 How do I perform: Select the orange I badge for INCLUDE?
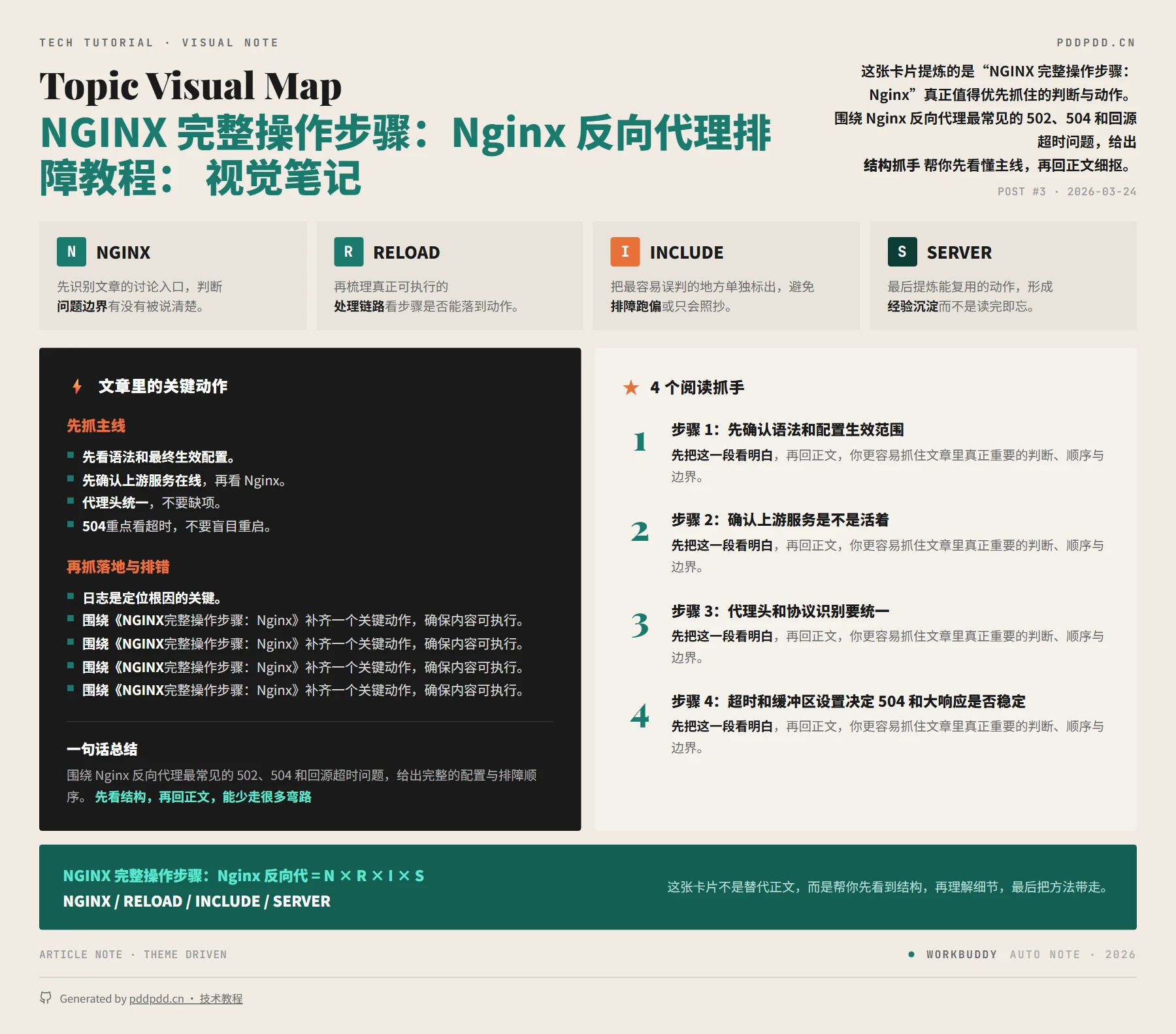(x=625, y=252)
